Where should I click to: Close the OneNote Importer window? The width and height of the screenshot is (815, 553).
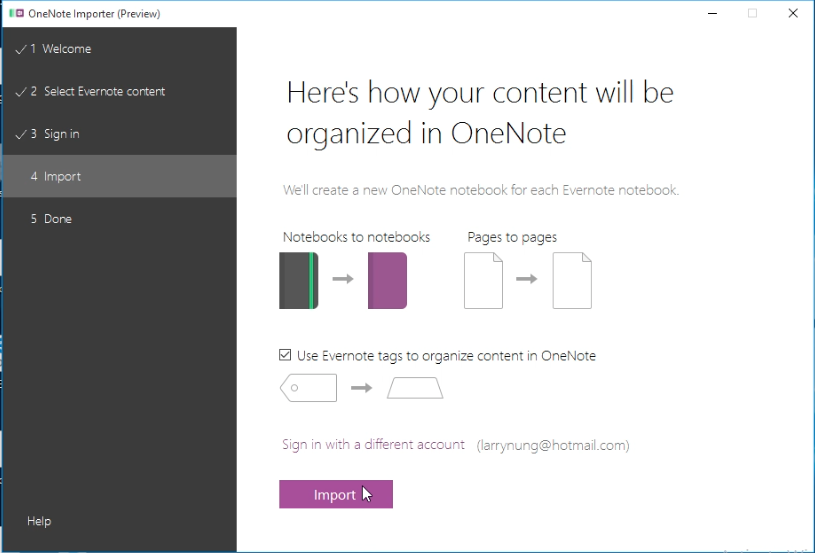[x=793, y=14]
